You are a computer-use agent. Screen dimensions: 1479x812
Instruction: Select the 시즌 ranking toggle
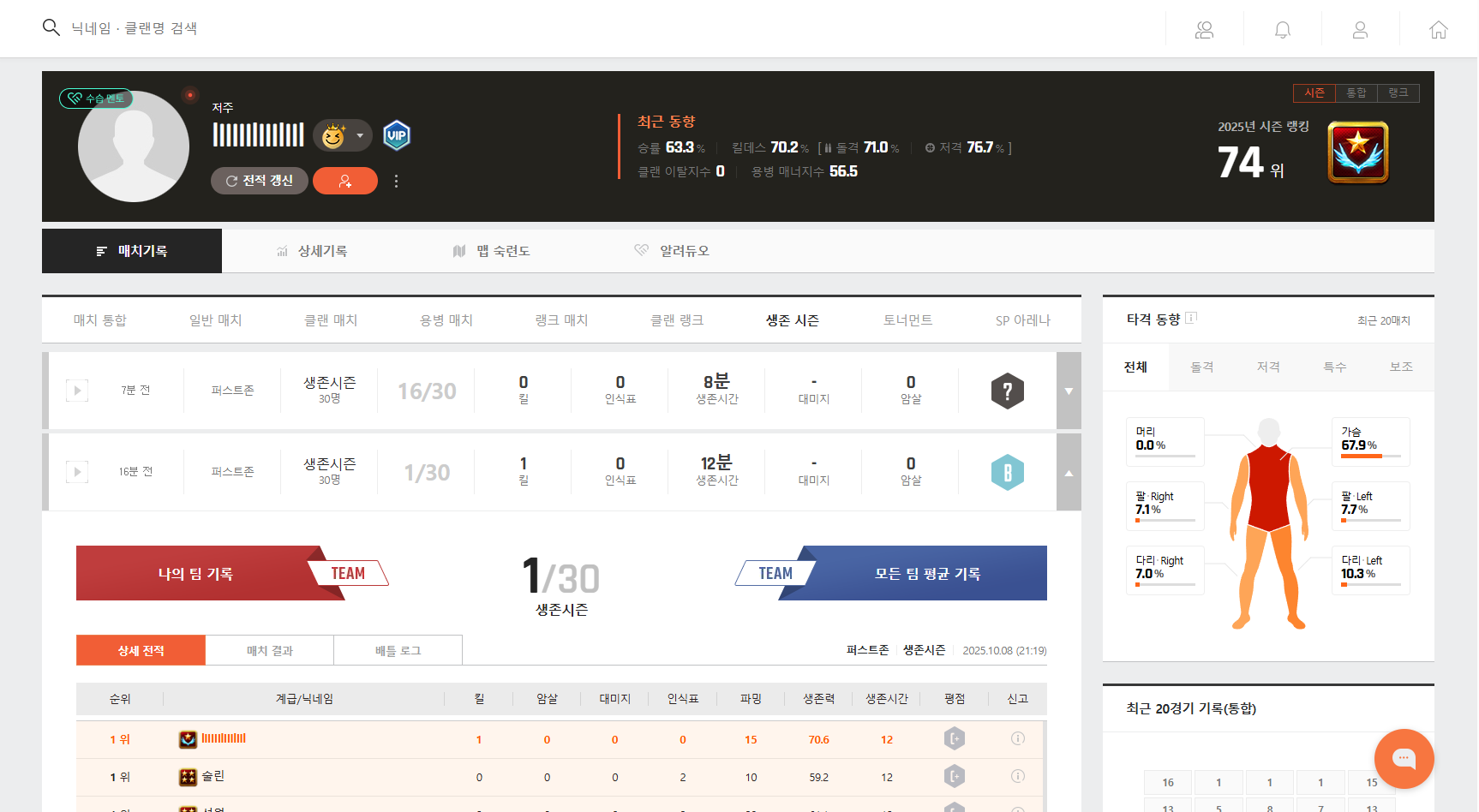click(1314, 93)
